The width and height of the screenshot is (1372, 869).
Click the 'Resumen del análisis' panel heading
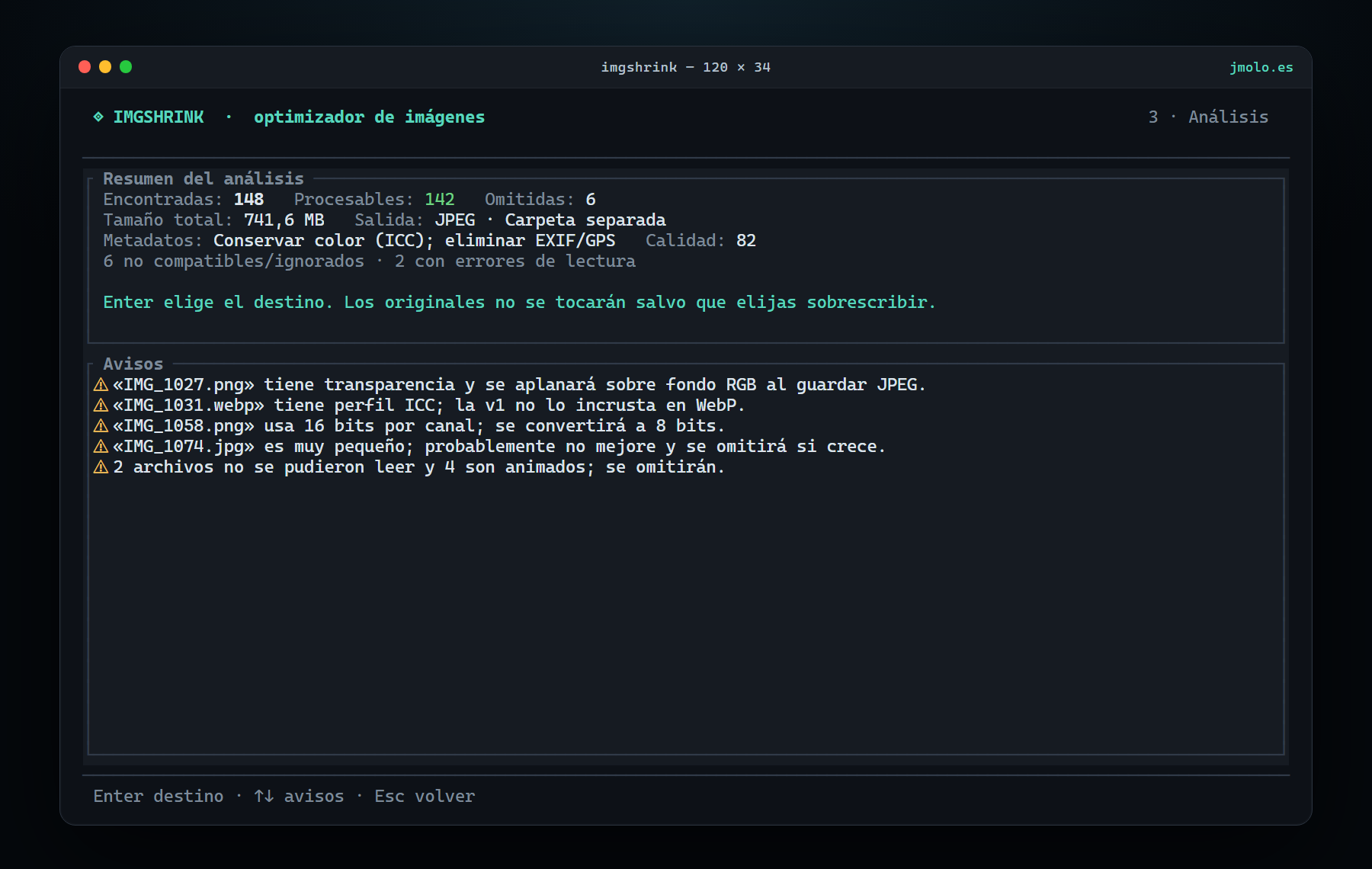pos(204,178)
